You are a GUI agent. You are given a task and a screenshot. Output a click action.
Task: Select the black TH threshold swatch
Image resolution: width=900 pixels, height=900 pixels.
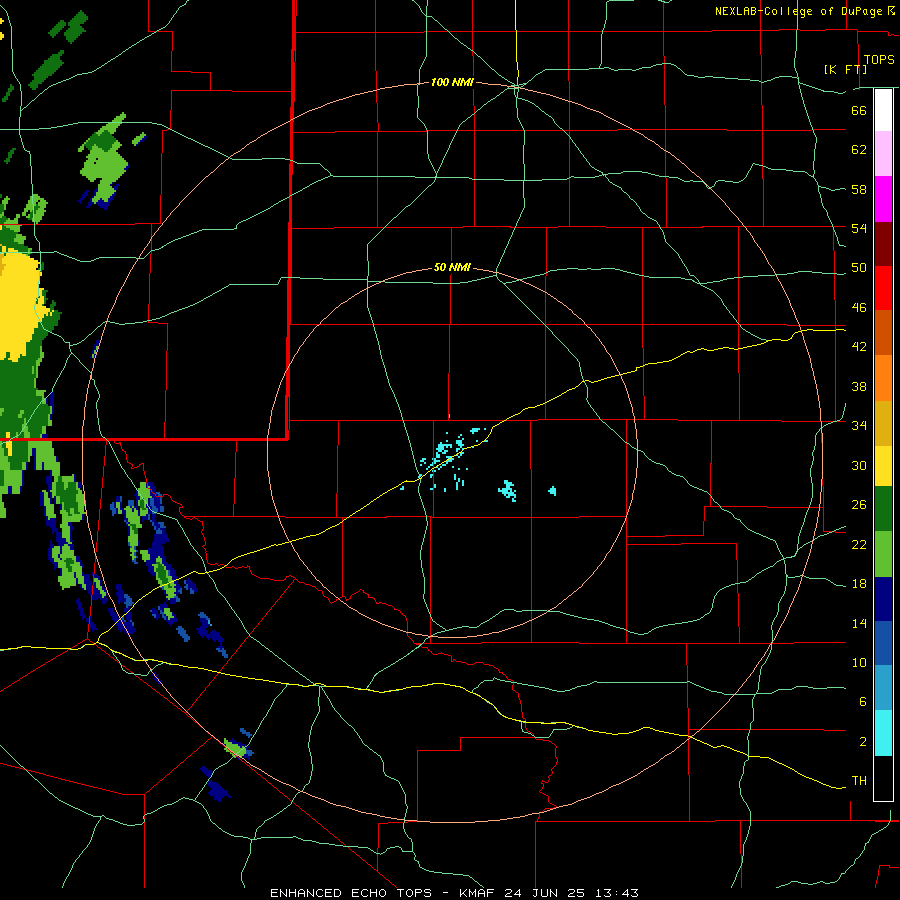883,778
